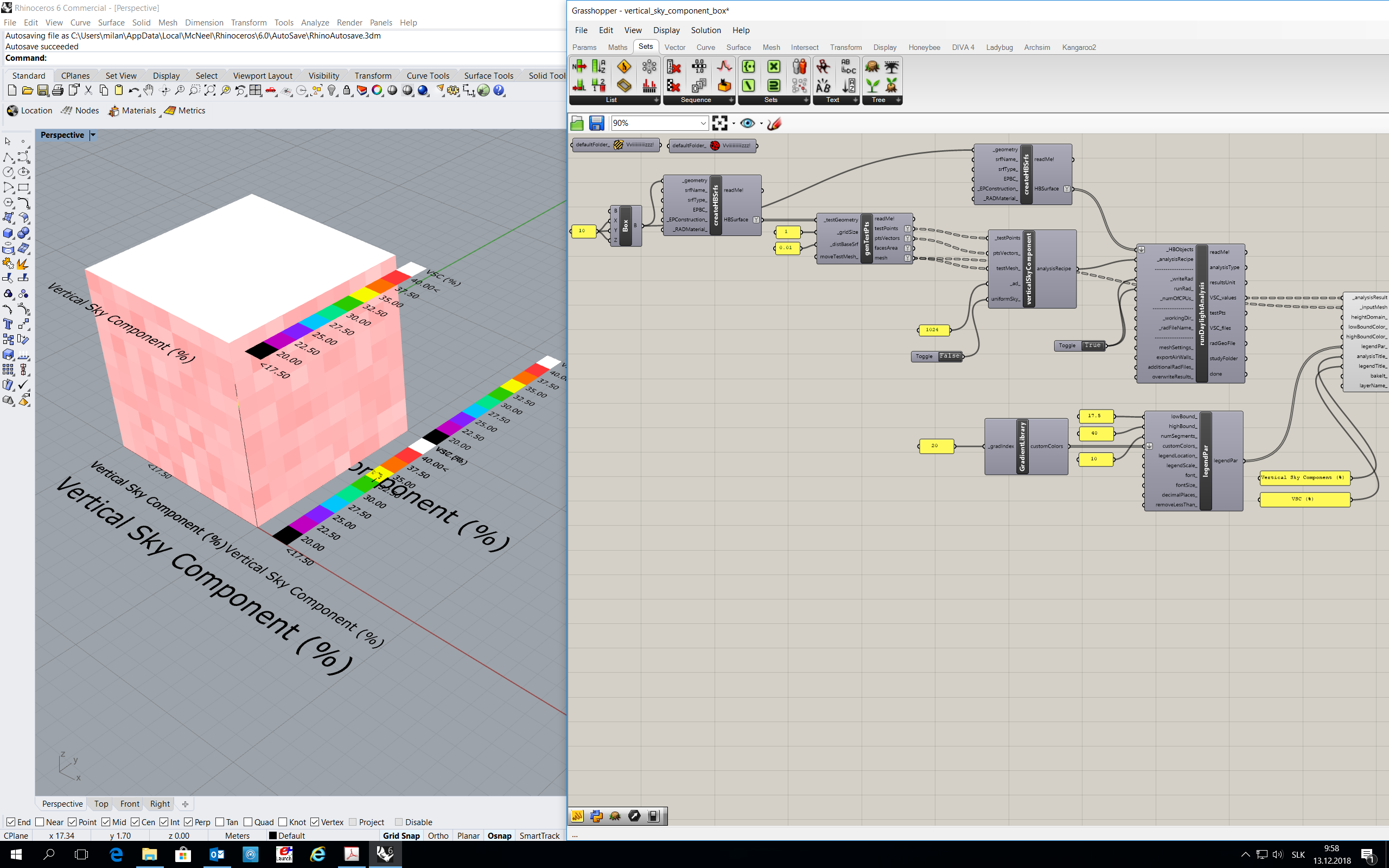The width and height of the screenshot is (1389, 868).
Task: Expand the Perspective viewport title dropdown arrow
Action: click(x=93, y=135)
